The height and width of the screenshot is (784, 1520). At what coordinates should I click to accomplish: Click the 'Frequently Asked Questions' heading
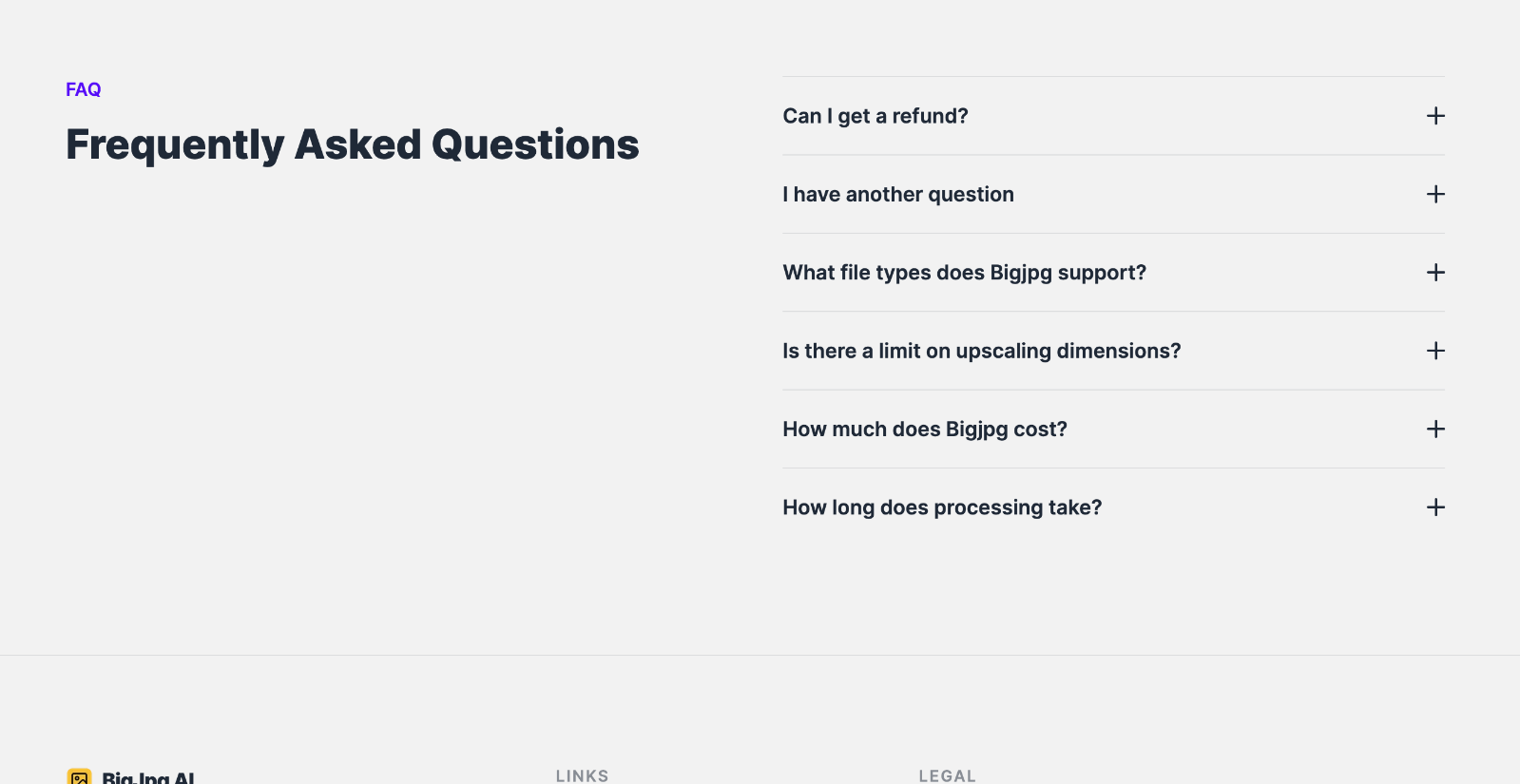pos(352,144)
